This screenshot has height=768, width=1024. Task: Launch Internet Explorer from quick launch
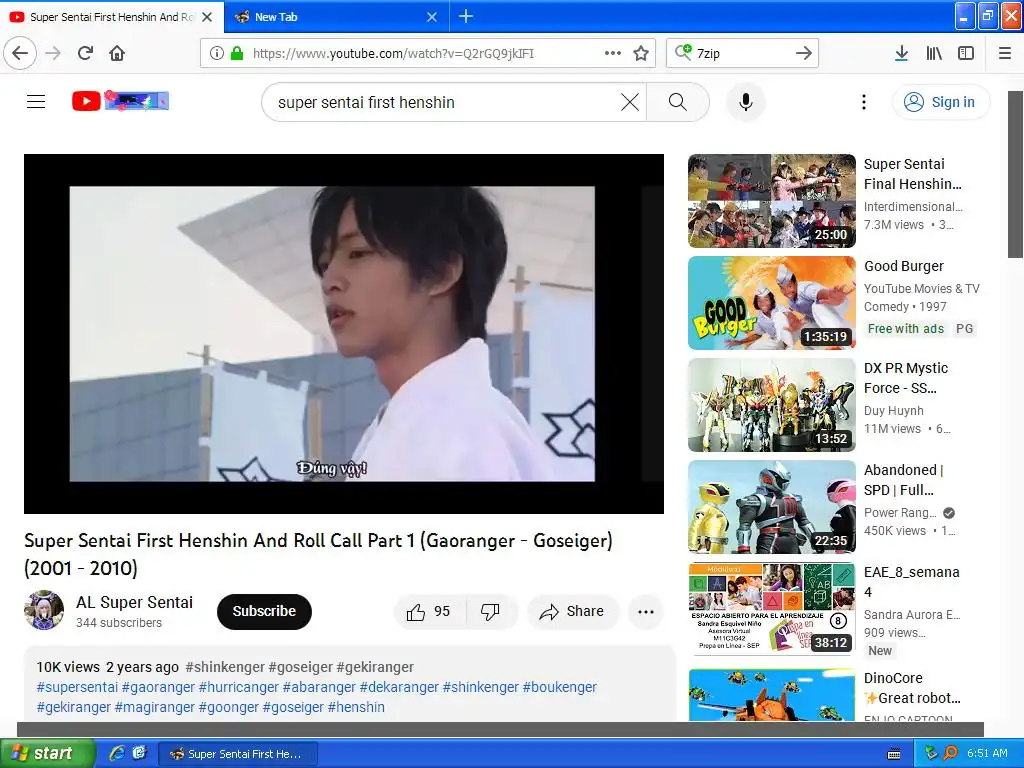117,753
